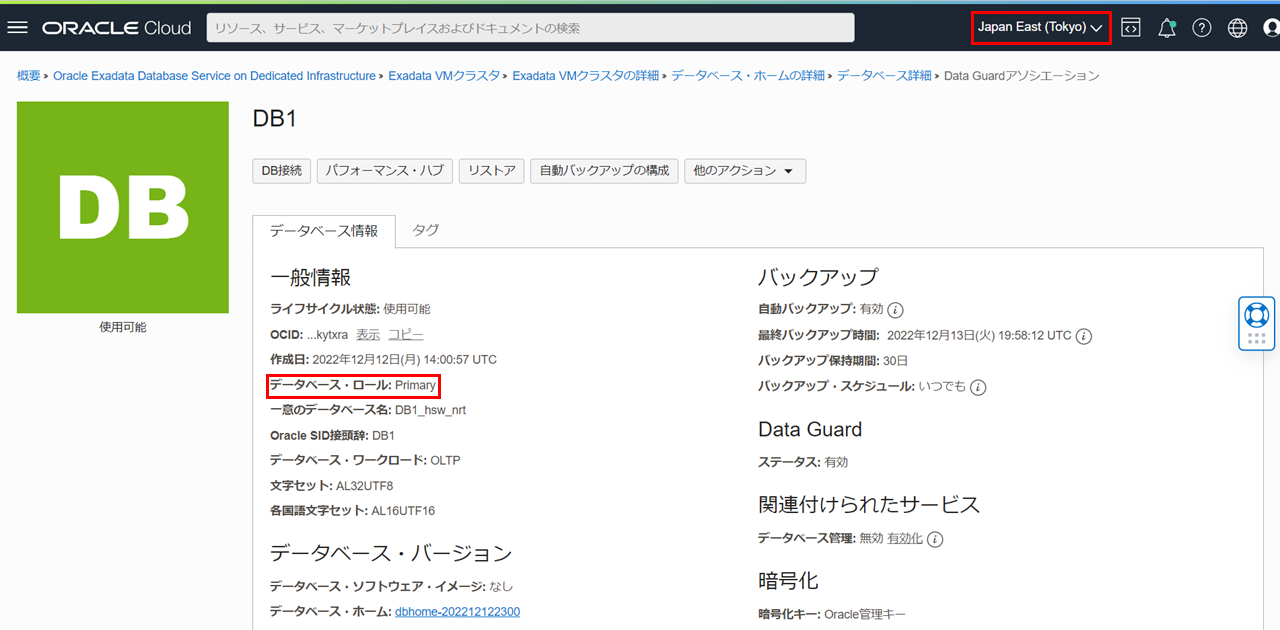Click info icon beside backup schedule
The image size is (1280, 630).
click(978, 387)
